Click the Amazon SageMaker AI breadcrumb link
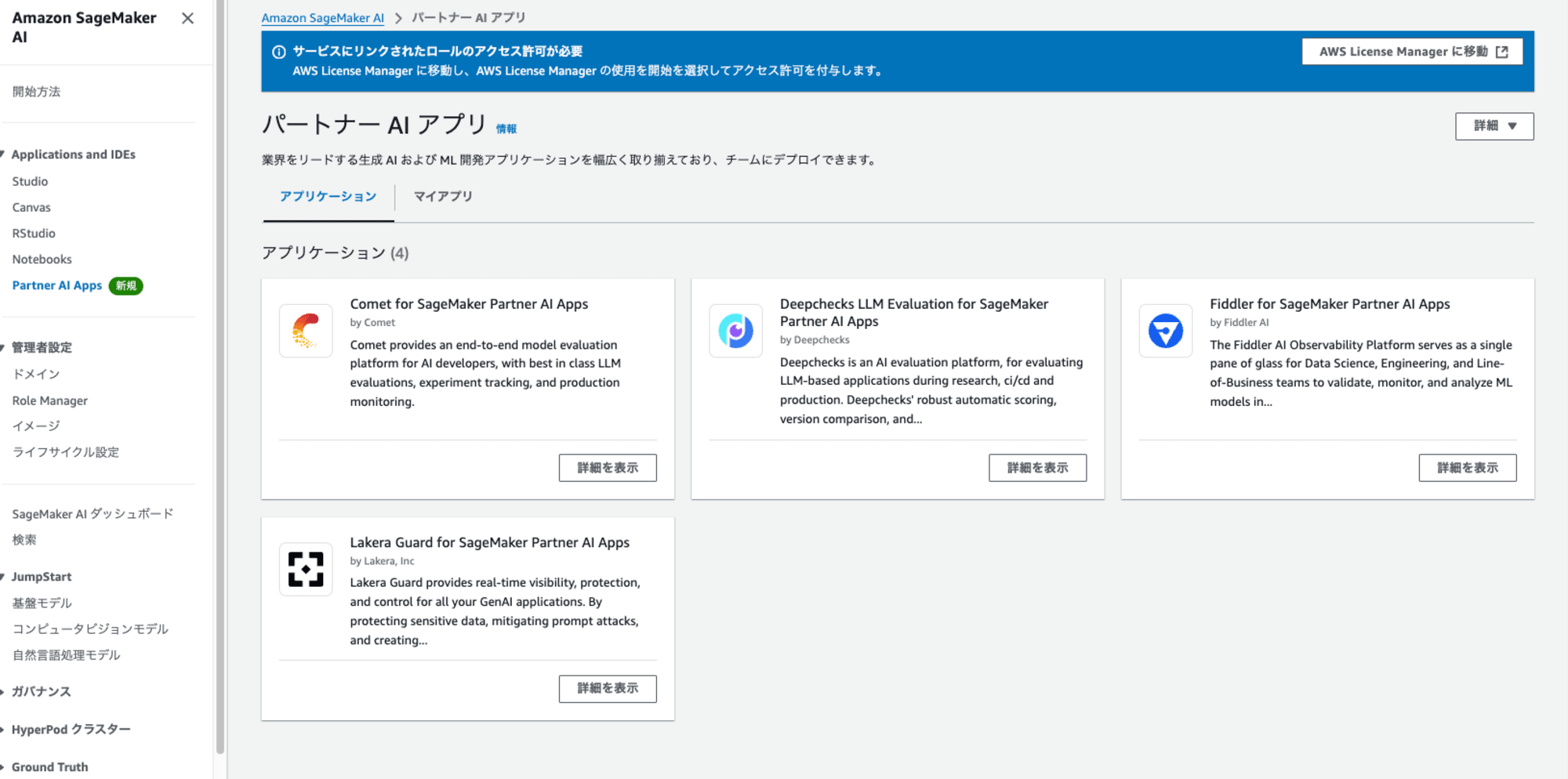 [322, 18]
